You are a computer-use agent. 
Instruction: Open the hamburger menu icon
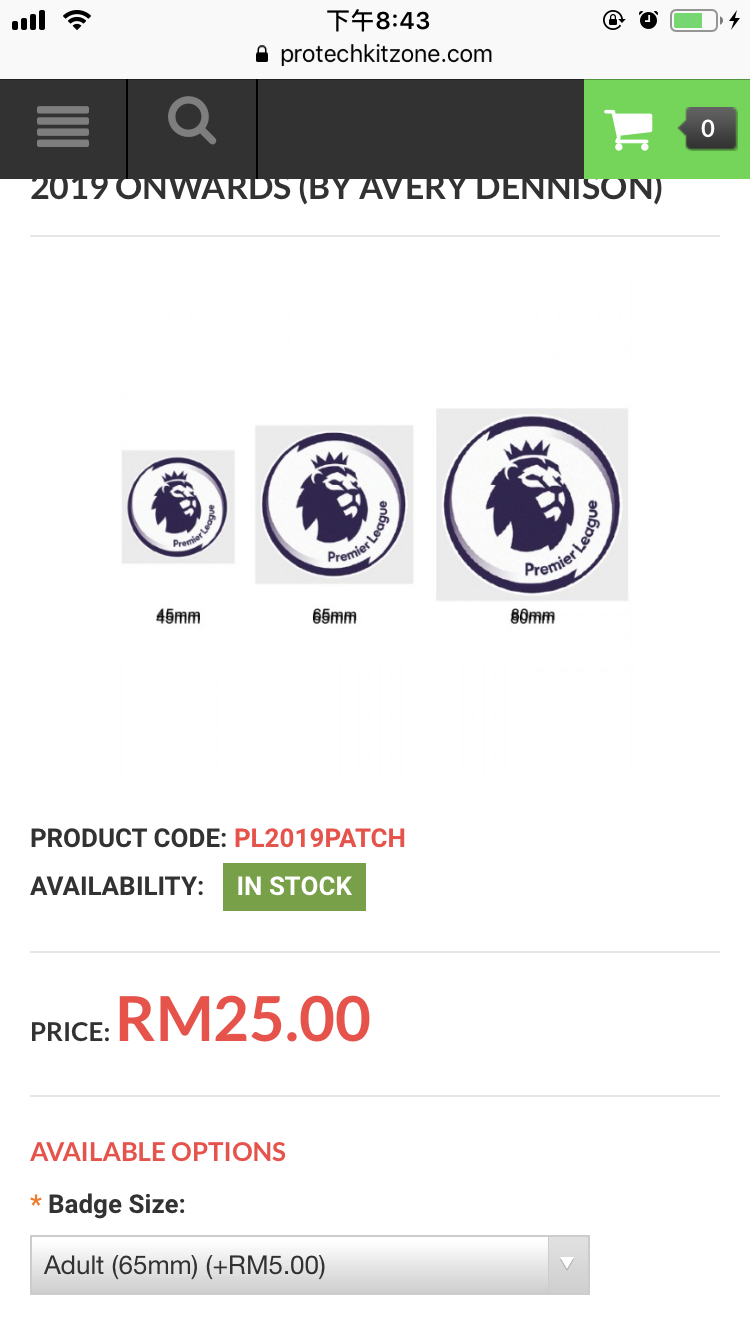[x=63, y=127]
